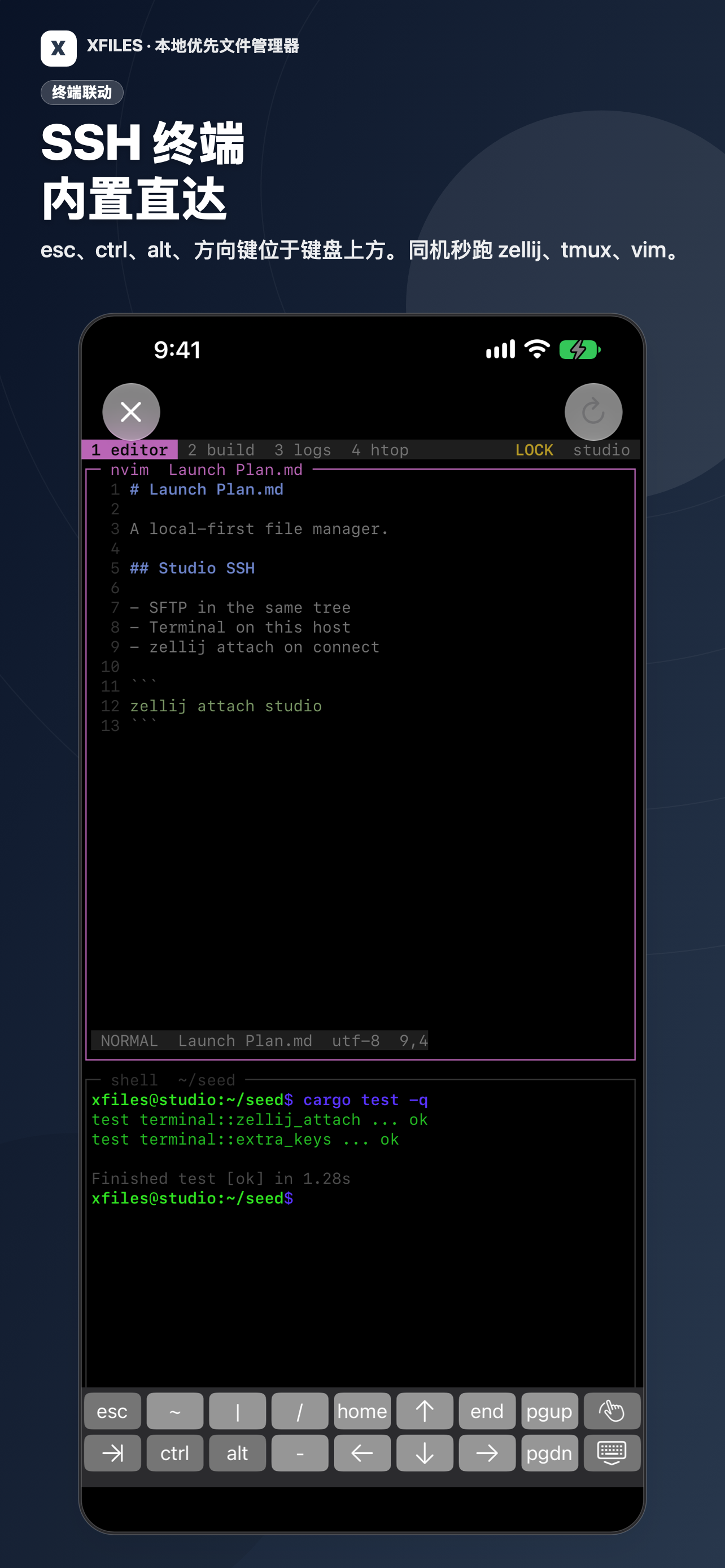Screen dimensions: 725x1568
Task: Click the XFILES X logo icon
Action: point(58,48)
